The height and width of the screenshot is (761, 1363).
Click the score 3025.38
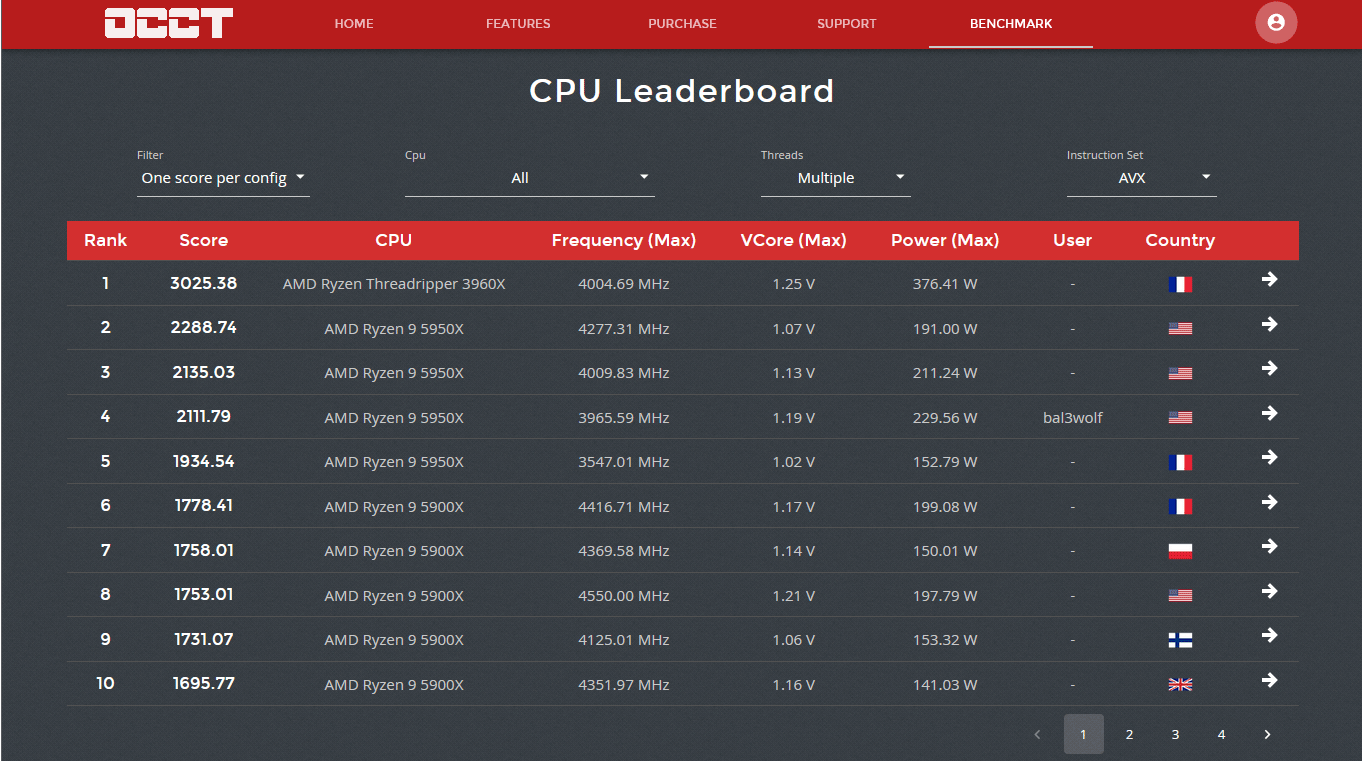[204, 283]
